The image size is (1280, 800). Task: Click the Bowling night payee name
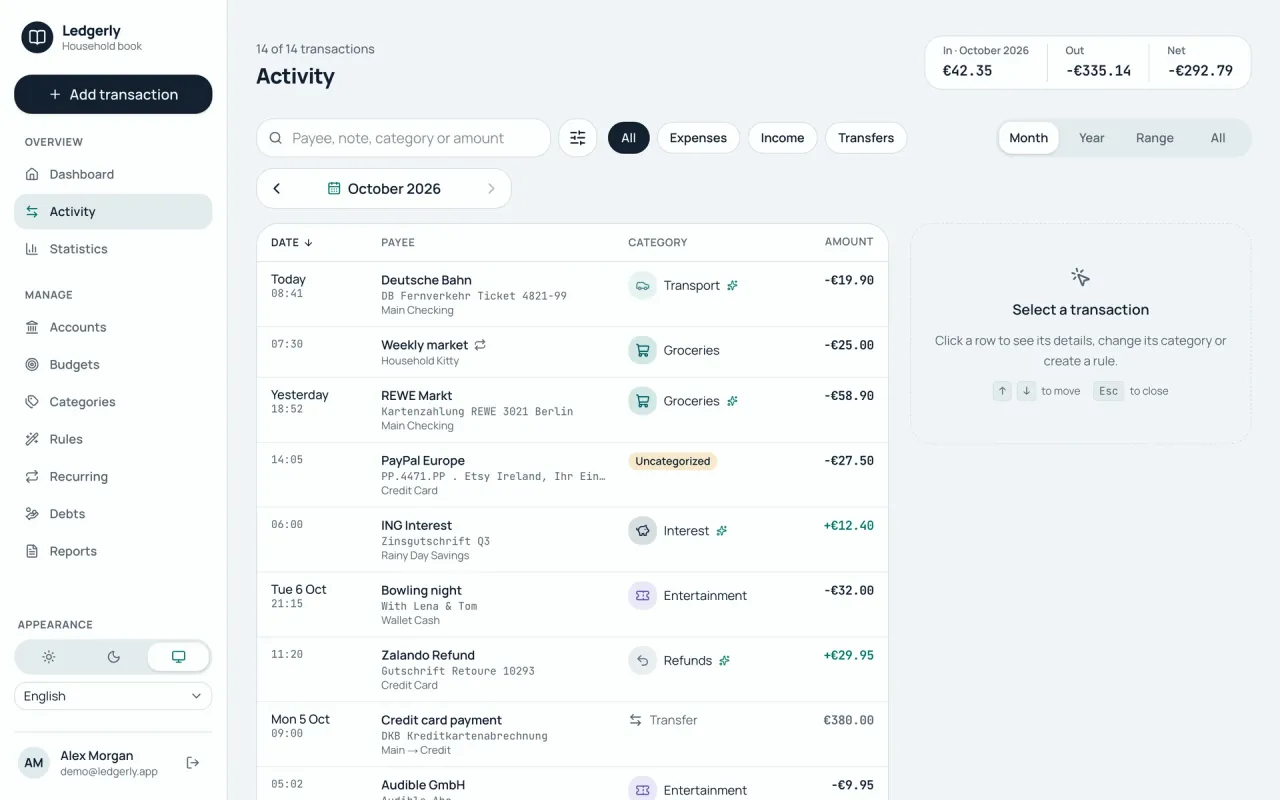coord(421,590)
